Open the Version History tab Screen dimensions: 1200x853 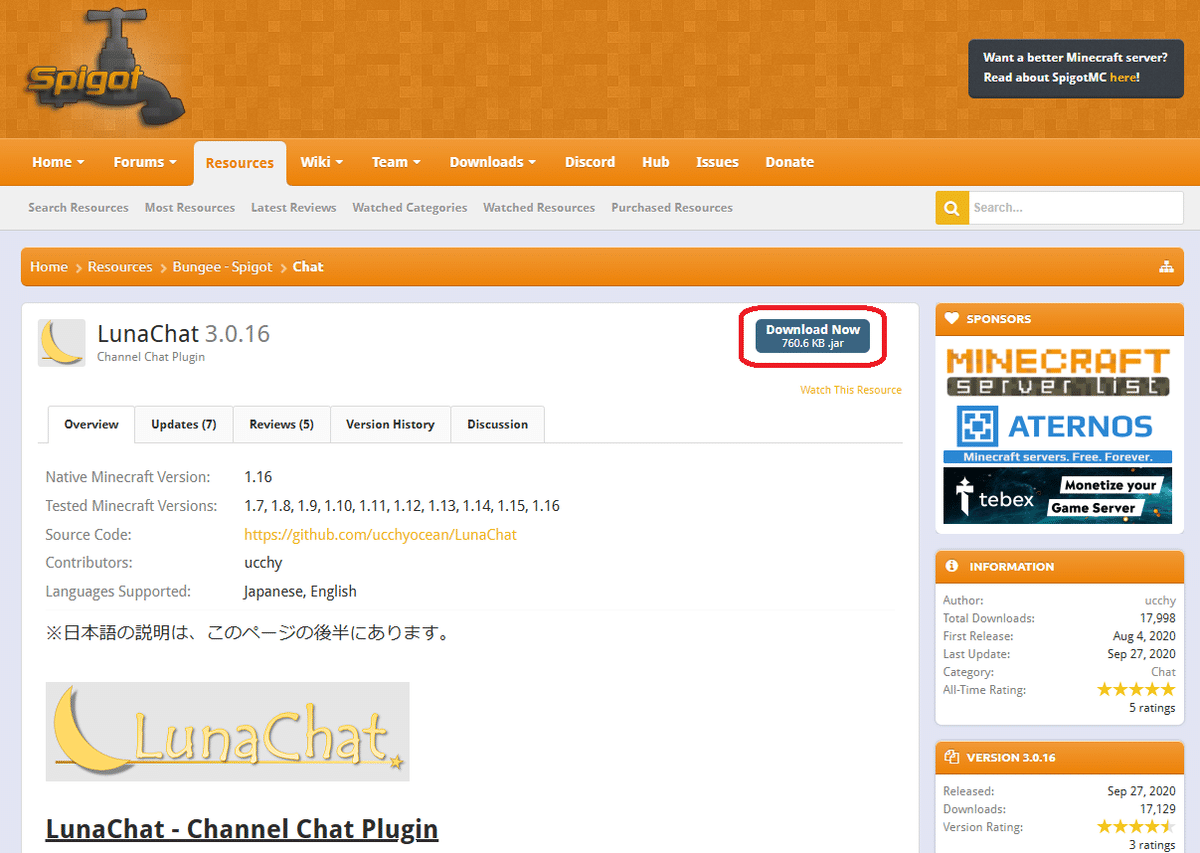coord(390,424)
